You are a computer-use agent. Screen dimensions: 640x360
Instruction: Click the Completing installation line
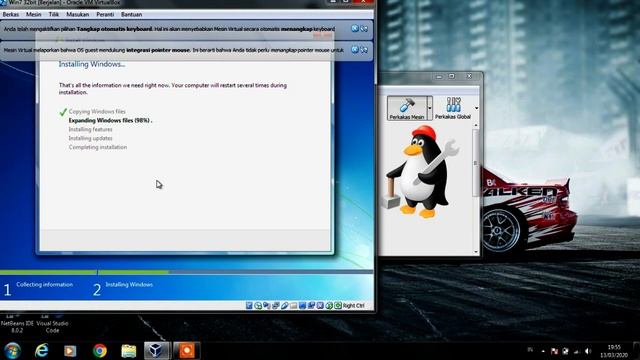point(98,147)
